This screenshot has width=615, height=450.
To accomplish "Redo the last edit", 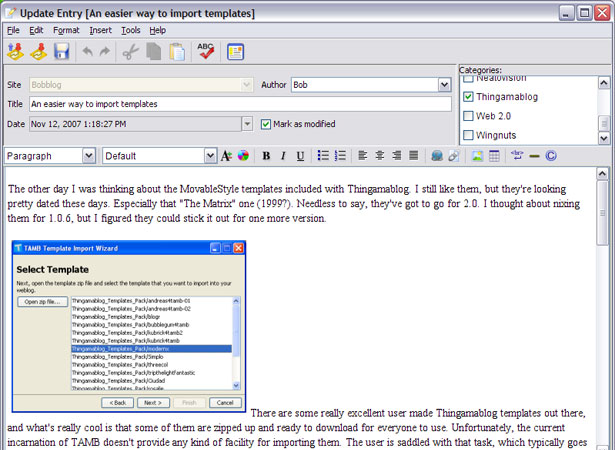I will 105,51.
